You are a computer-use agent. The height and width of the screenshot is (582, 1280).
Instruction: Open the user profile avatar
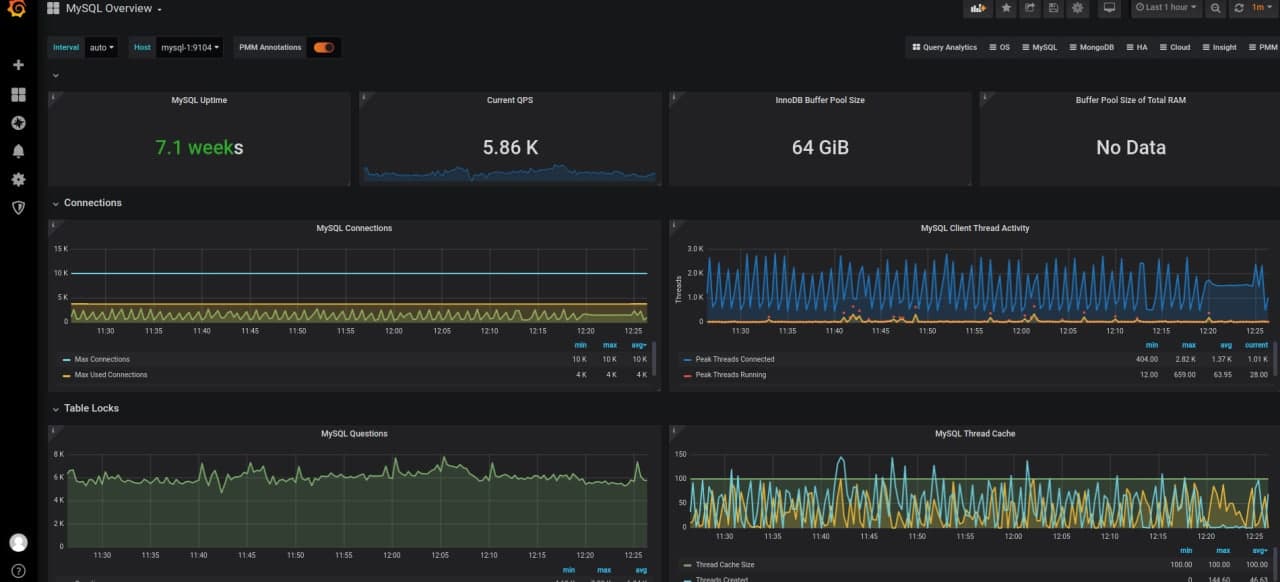(18, 542)
